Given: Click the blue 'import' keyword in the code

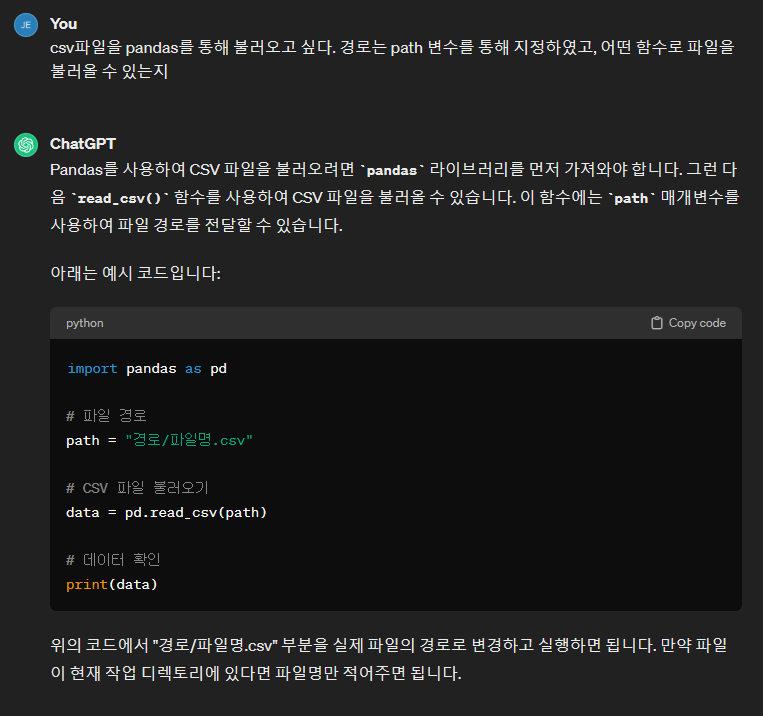Looking at the screenshot, I should 92,369.
